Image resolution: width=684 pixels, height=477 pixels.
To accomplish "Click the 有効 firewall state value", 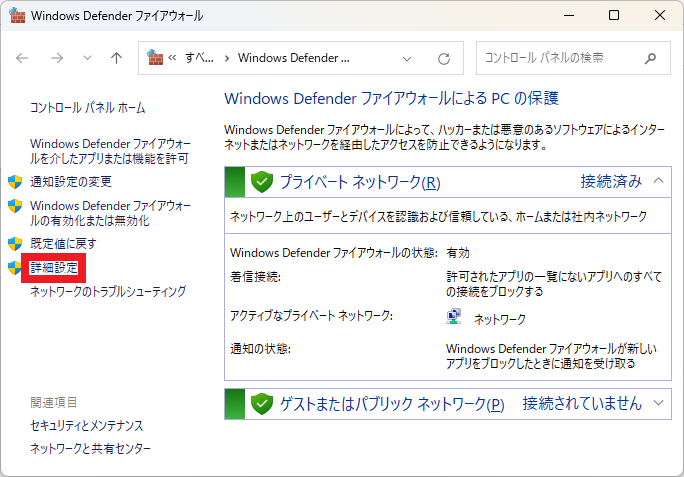I will pos(458,253).
